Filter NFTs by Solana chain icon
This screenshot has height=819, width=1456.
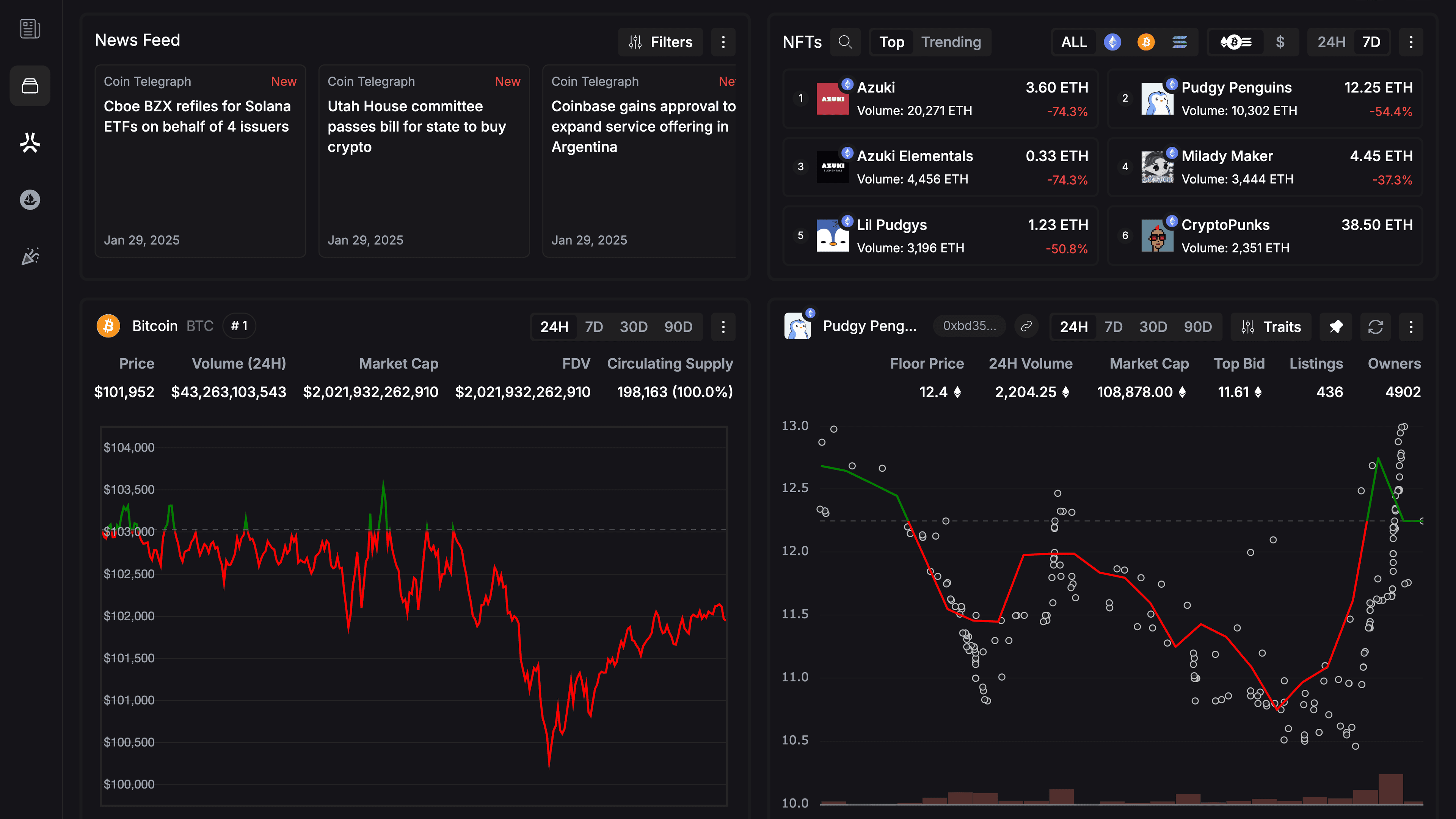(1179, 42)
